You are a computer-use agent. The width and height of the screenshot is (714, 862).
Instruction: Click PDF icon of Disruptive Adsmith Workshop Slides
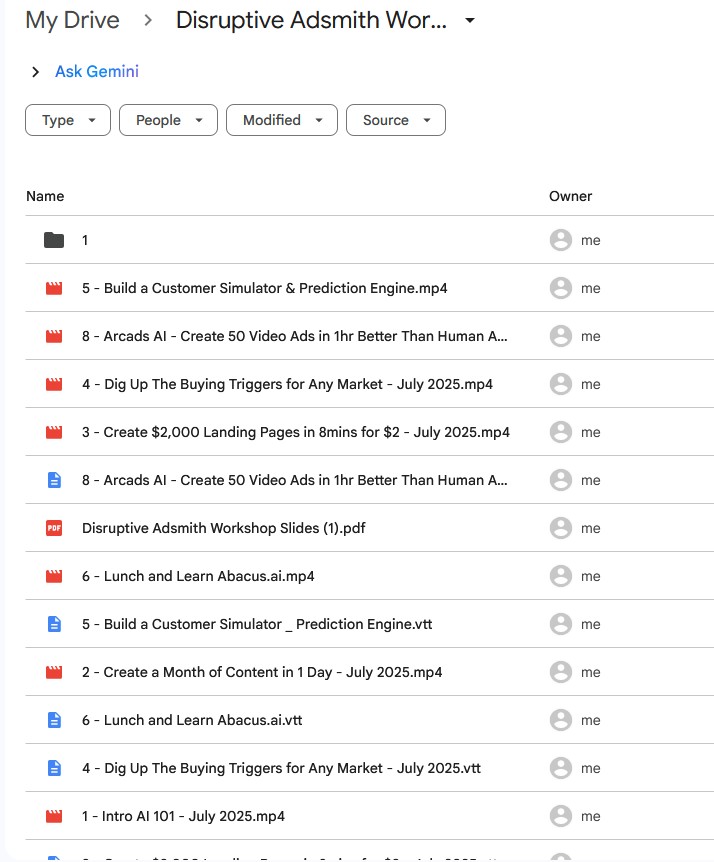[54, 528]
